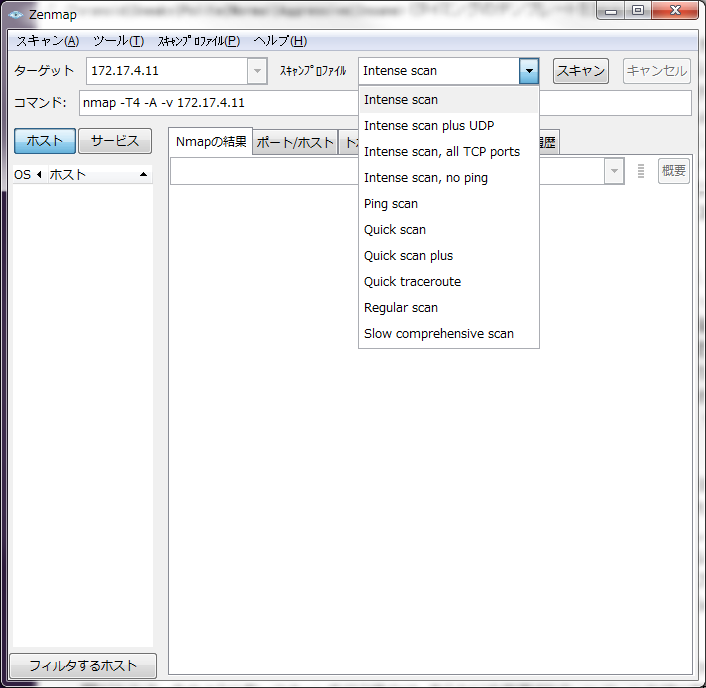Click the target field containing 172.17.4.11
Image resolution: width=706 pixels, height=688 pixels.
pos(167,71)
